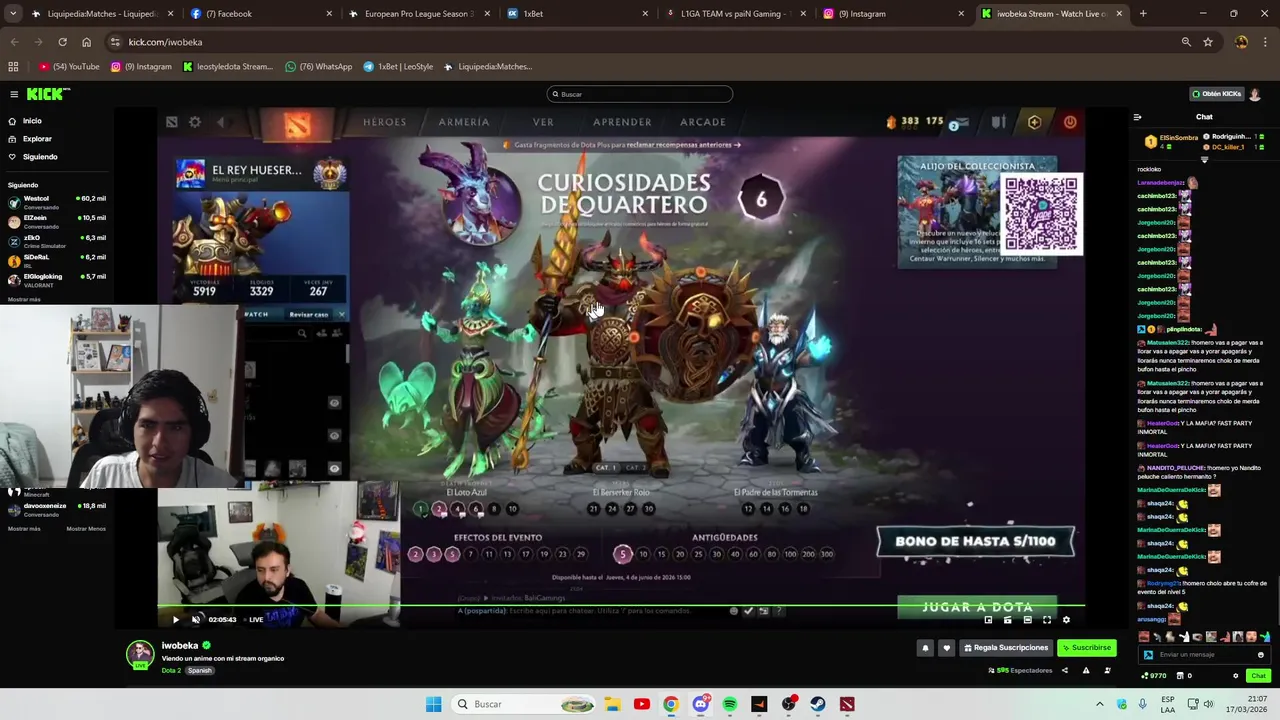Click the HÉROES tab in Dota menu
The image size is (1280, 720).
coord(385,122)
